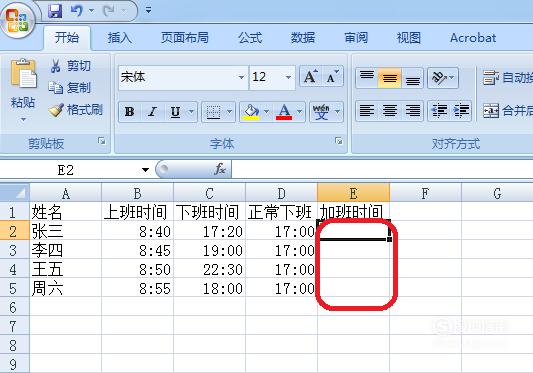
Task: Decrease font size with small A
Action: tap(332, 77)
